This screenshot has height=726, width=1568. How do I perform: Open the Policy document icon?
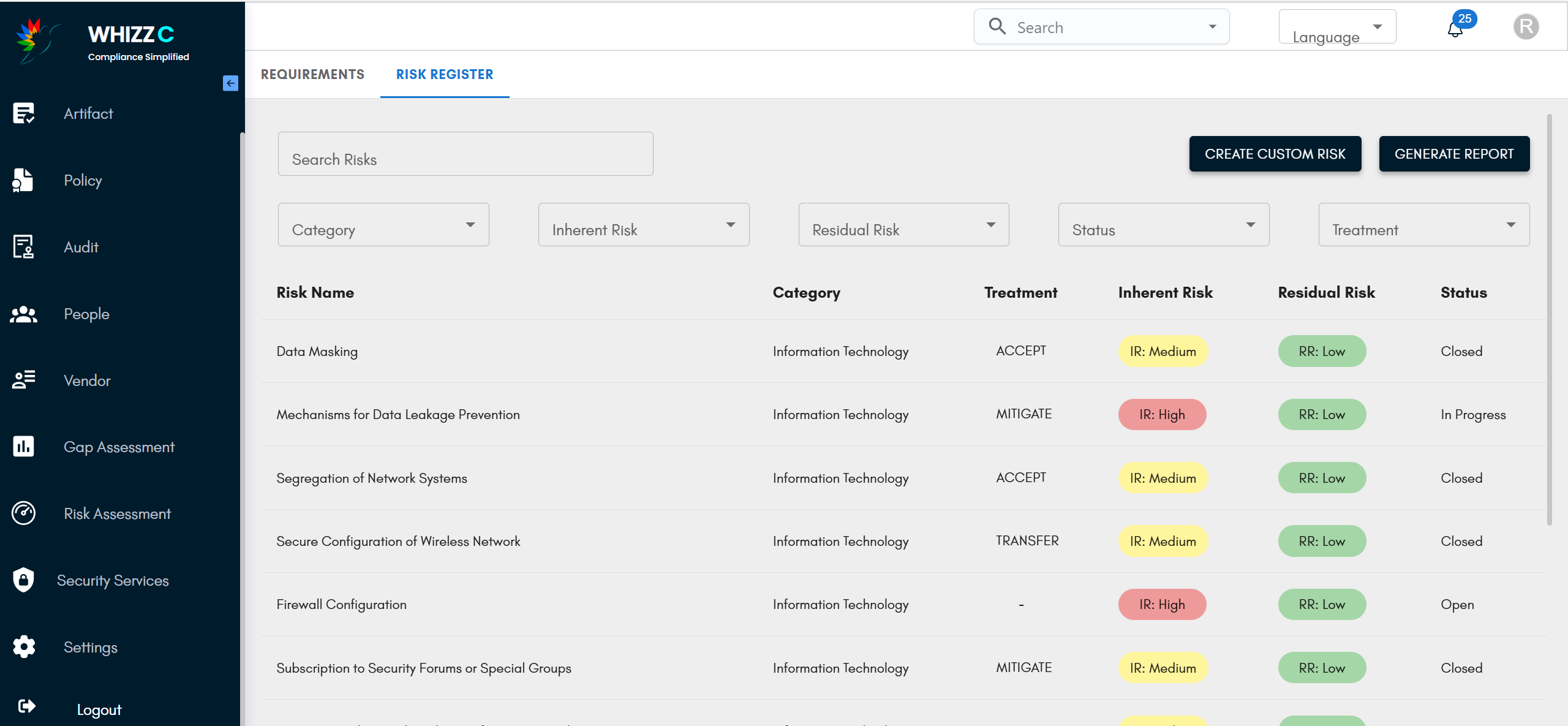(23, 180)
